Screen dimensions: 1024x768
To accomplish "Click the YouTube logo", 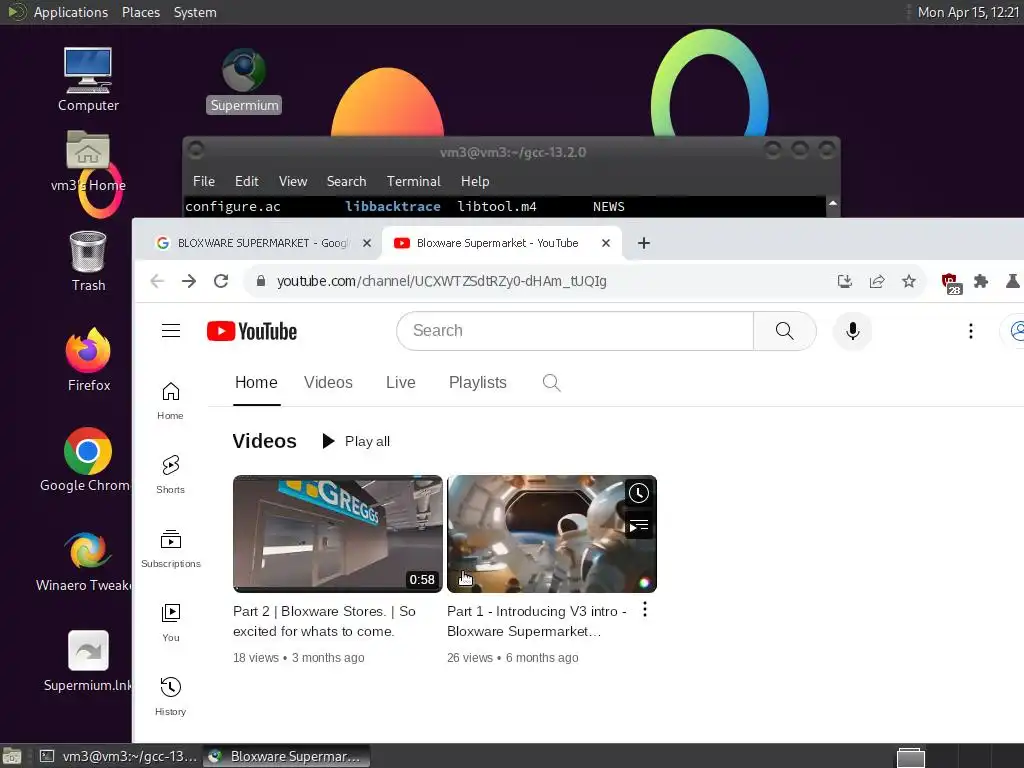I will click(251, 331).
